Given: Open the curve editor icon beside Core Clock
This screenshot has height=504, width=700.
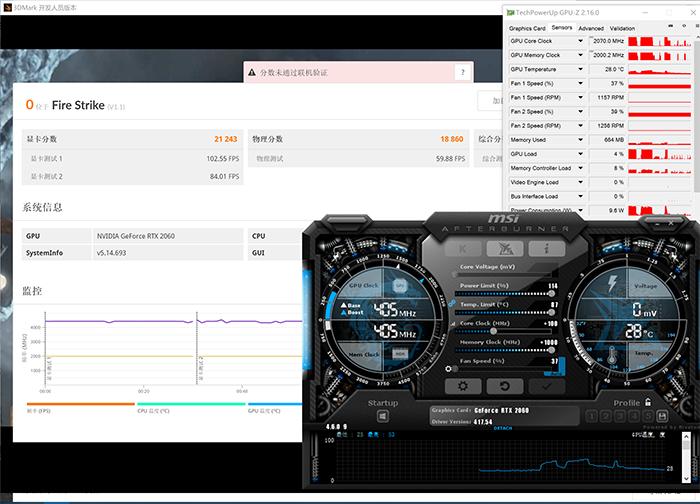Looking at the screenshot, I should click(x=453, y=323).
